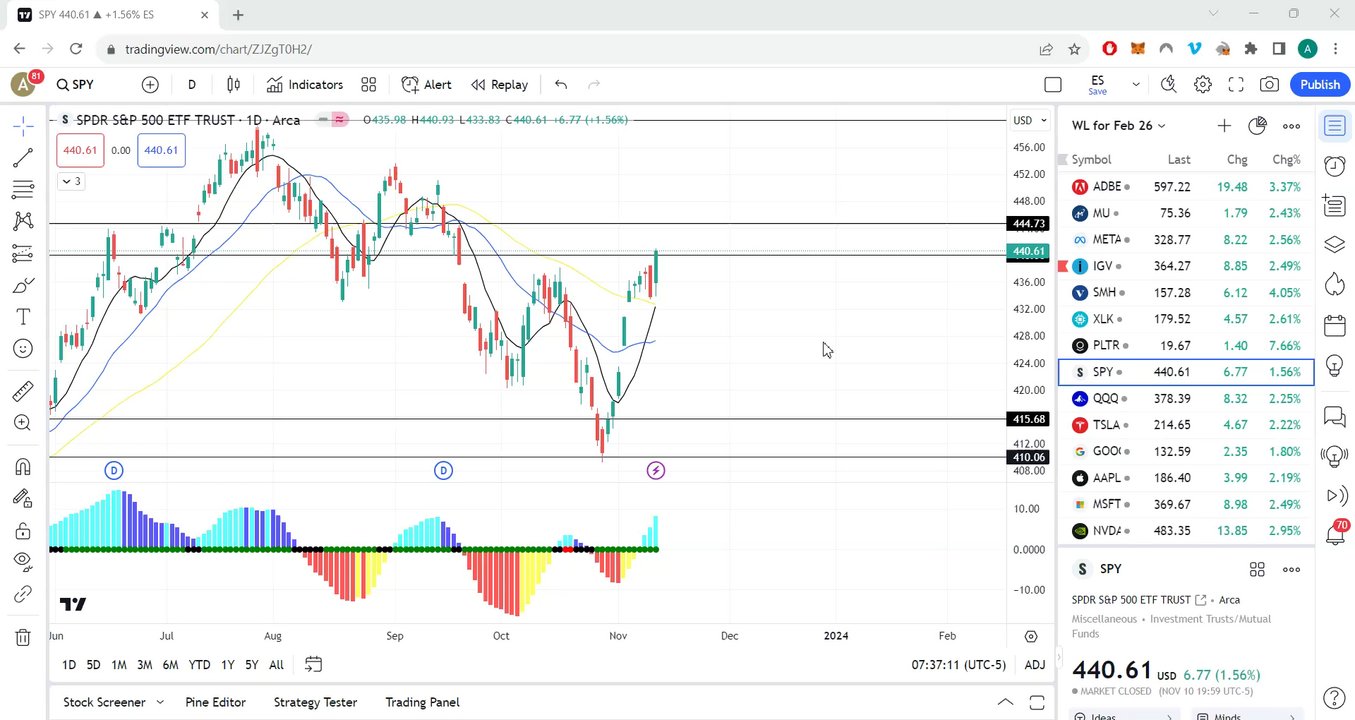
Task: Open chart settings gear in top toolbar
Action: 1203,85
